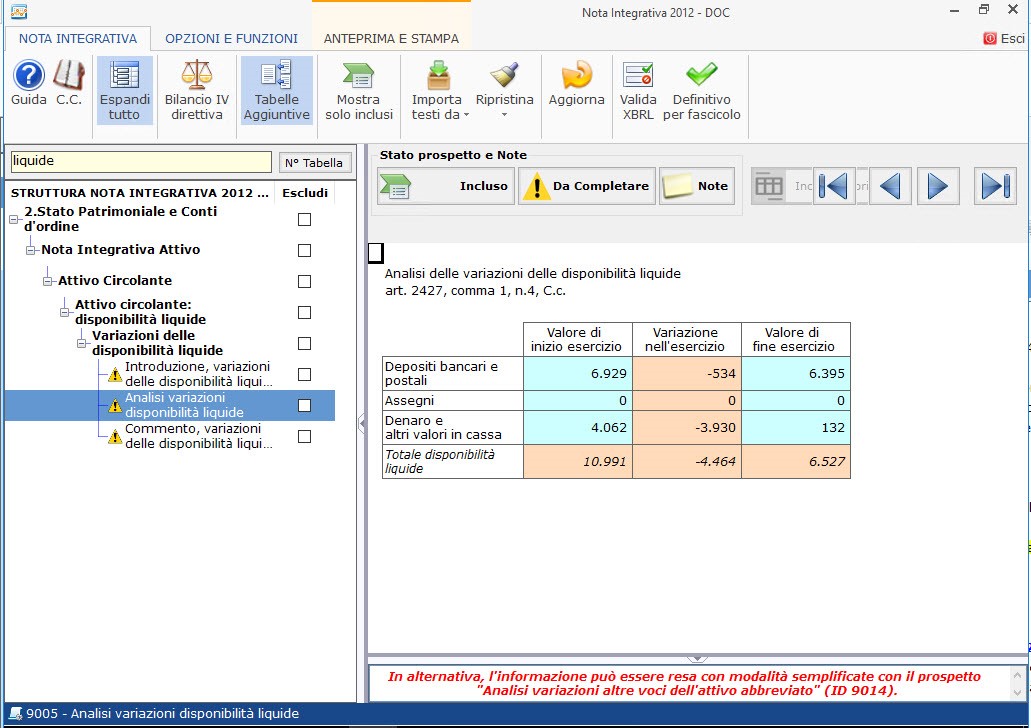Toggle the checkbox above the prospetto title
Screen dimensions: 1031x728
tap(375, 253)
